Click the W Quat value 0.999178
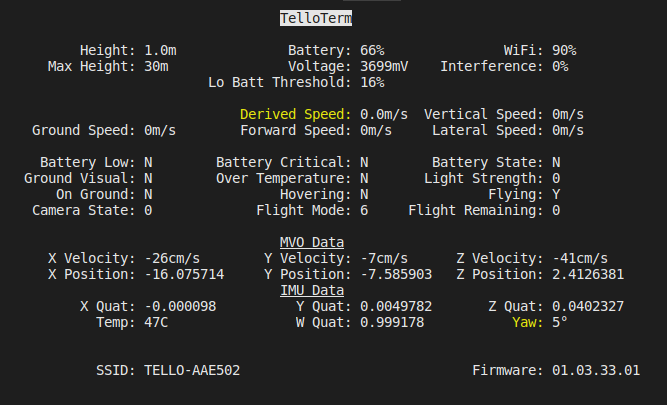 392,322
